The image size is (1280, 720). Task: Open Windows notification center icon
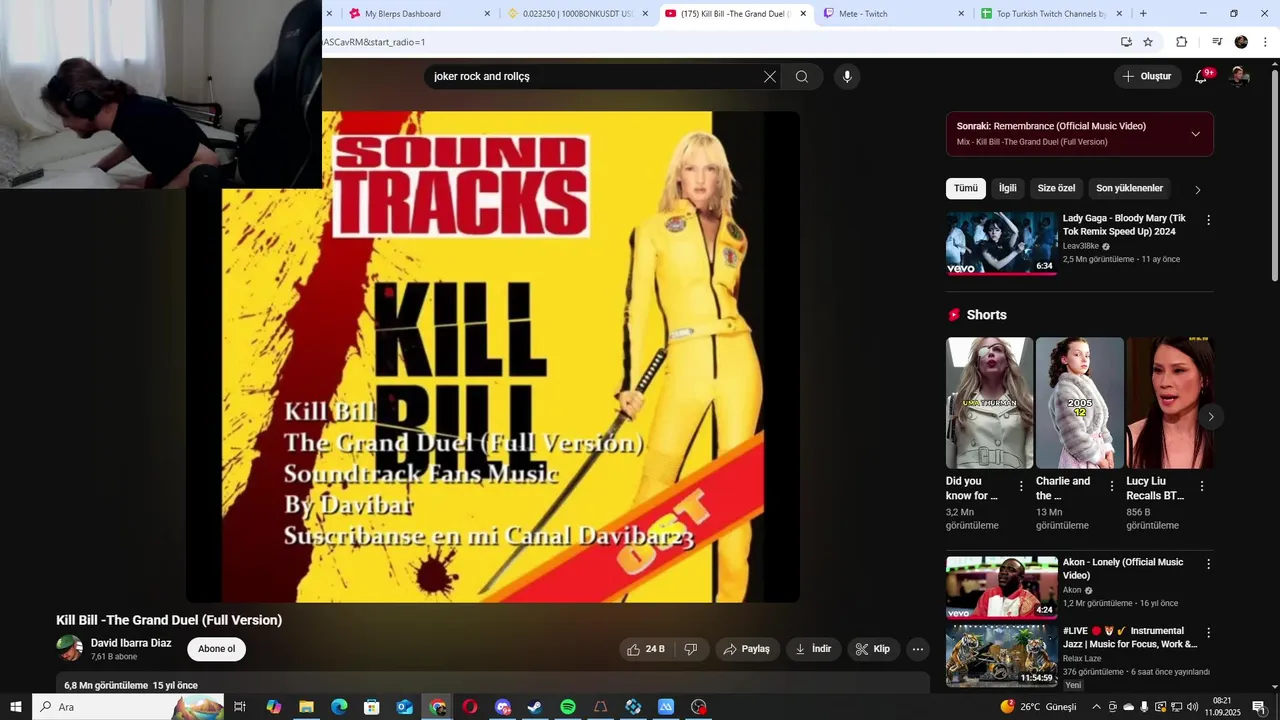click(1258, 707)
